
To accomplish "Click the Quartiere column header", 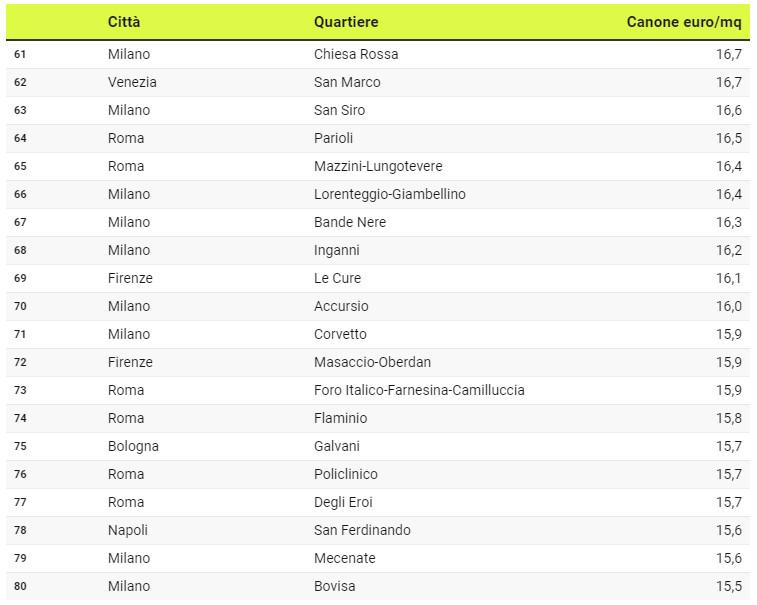I will (x=346, y=22).
